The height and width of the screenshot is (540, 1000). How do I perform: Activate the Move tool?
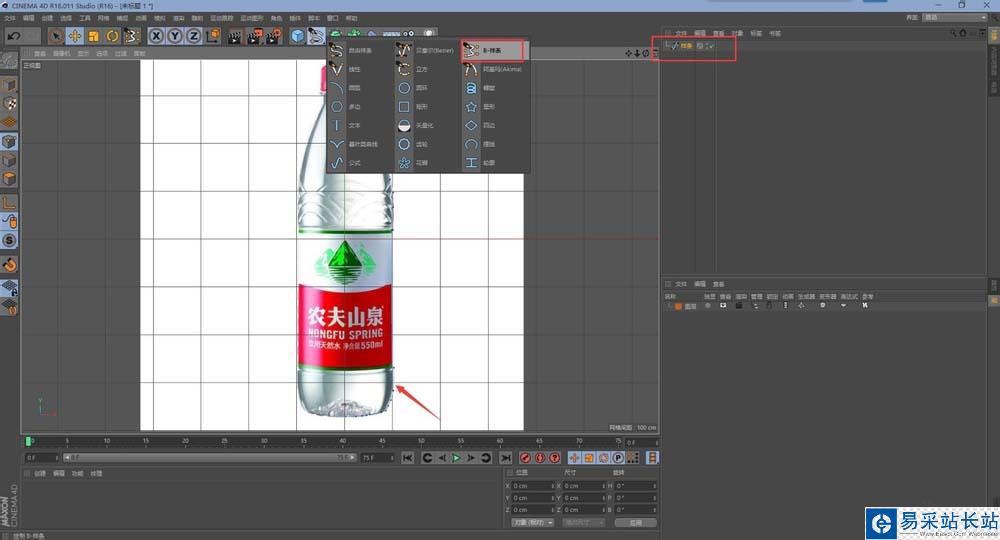tap(75, 36)
